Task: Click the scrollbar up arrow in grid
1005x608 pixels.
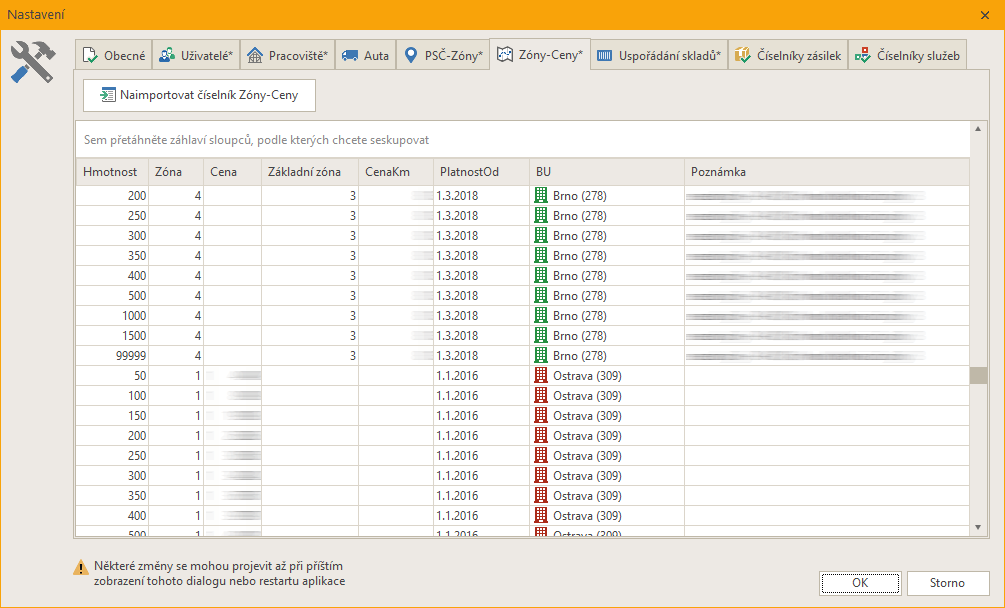Action: [x=979, y=130]
